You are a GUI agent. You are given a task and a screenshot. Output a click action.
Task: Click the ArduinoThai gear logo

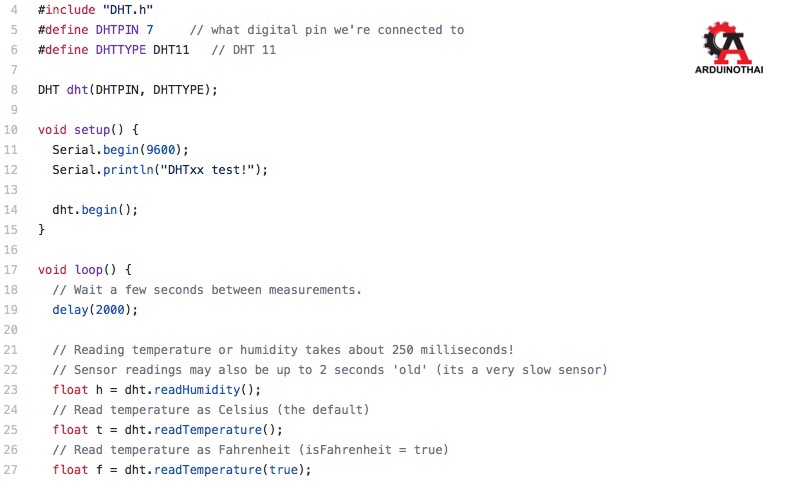click(x=728, y=43)
